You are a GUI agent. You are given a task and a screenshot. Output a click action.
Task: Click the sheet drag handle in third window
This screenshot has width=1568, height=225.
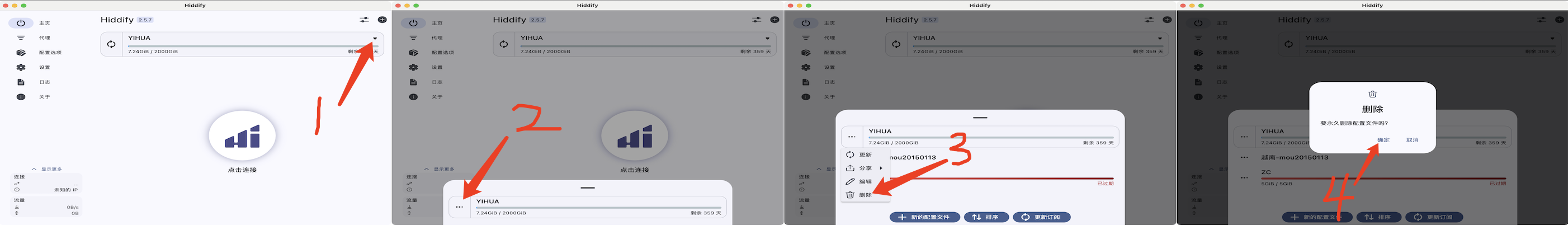tap(980, 118)
